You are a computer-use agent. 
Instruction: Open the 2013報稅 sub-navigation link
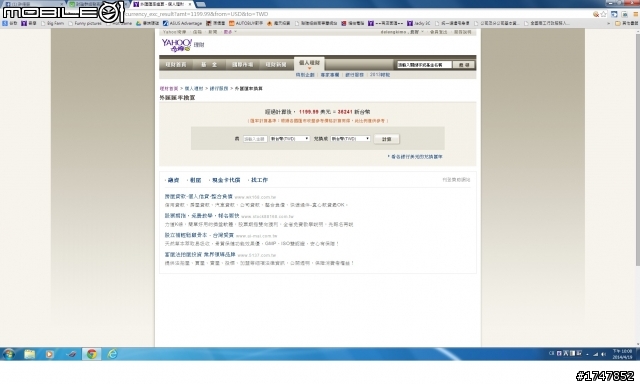pos(380,75)
